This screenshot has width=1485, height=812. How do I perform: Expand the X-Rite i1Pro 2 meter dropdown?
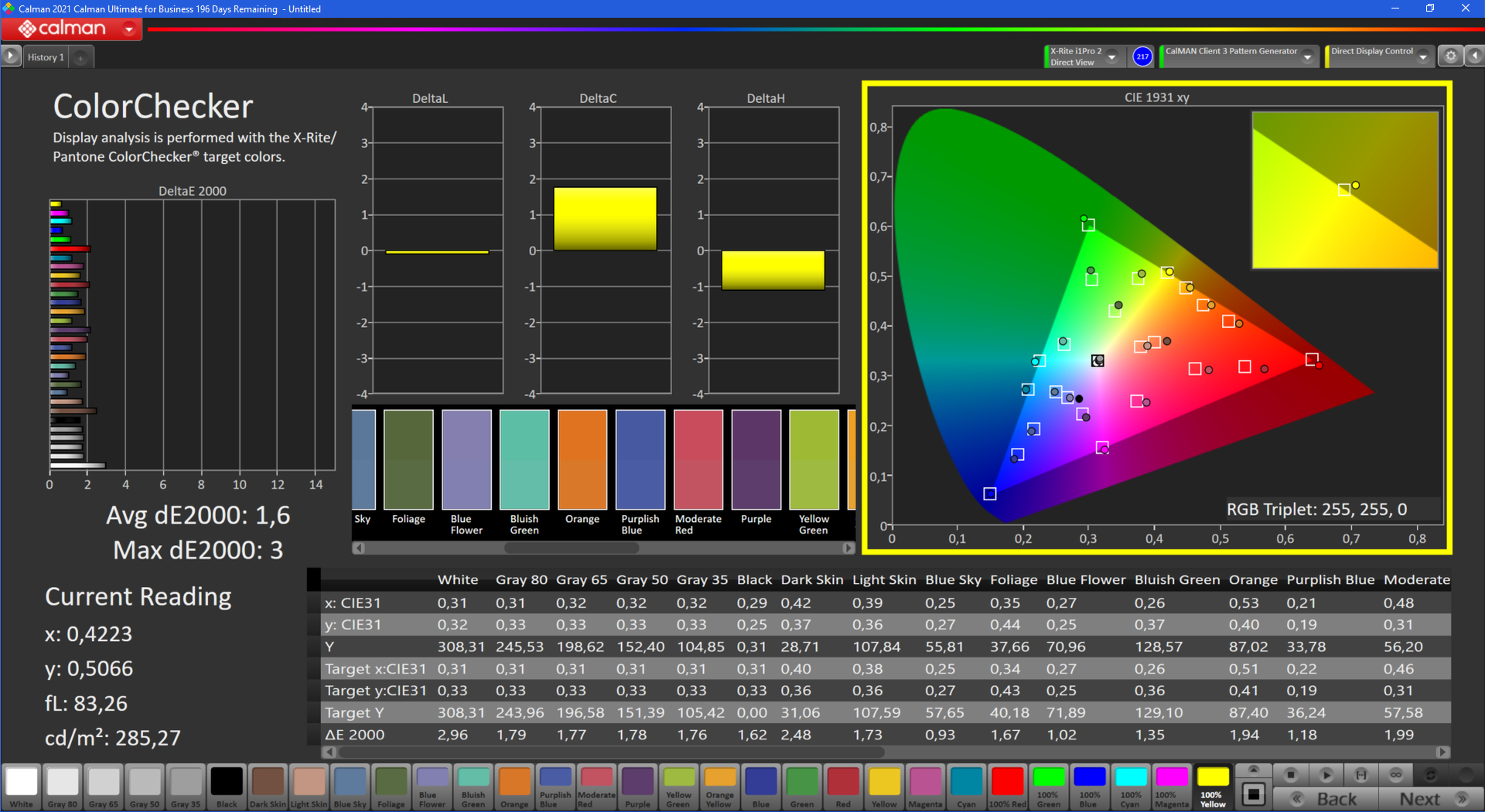(1112, 56)
